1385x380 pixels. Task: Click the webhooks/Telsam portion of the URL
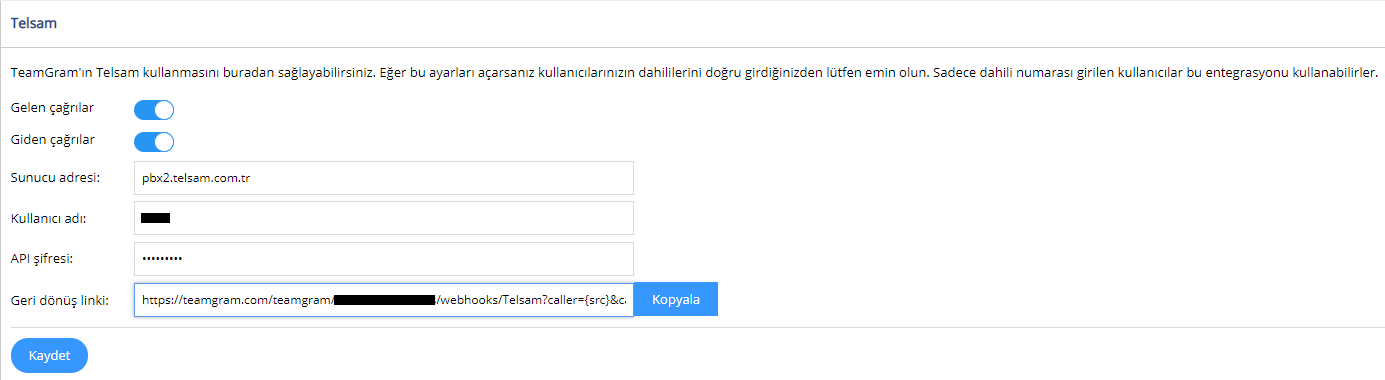tap(491, 300)
